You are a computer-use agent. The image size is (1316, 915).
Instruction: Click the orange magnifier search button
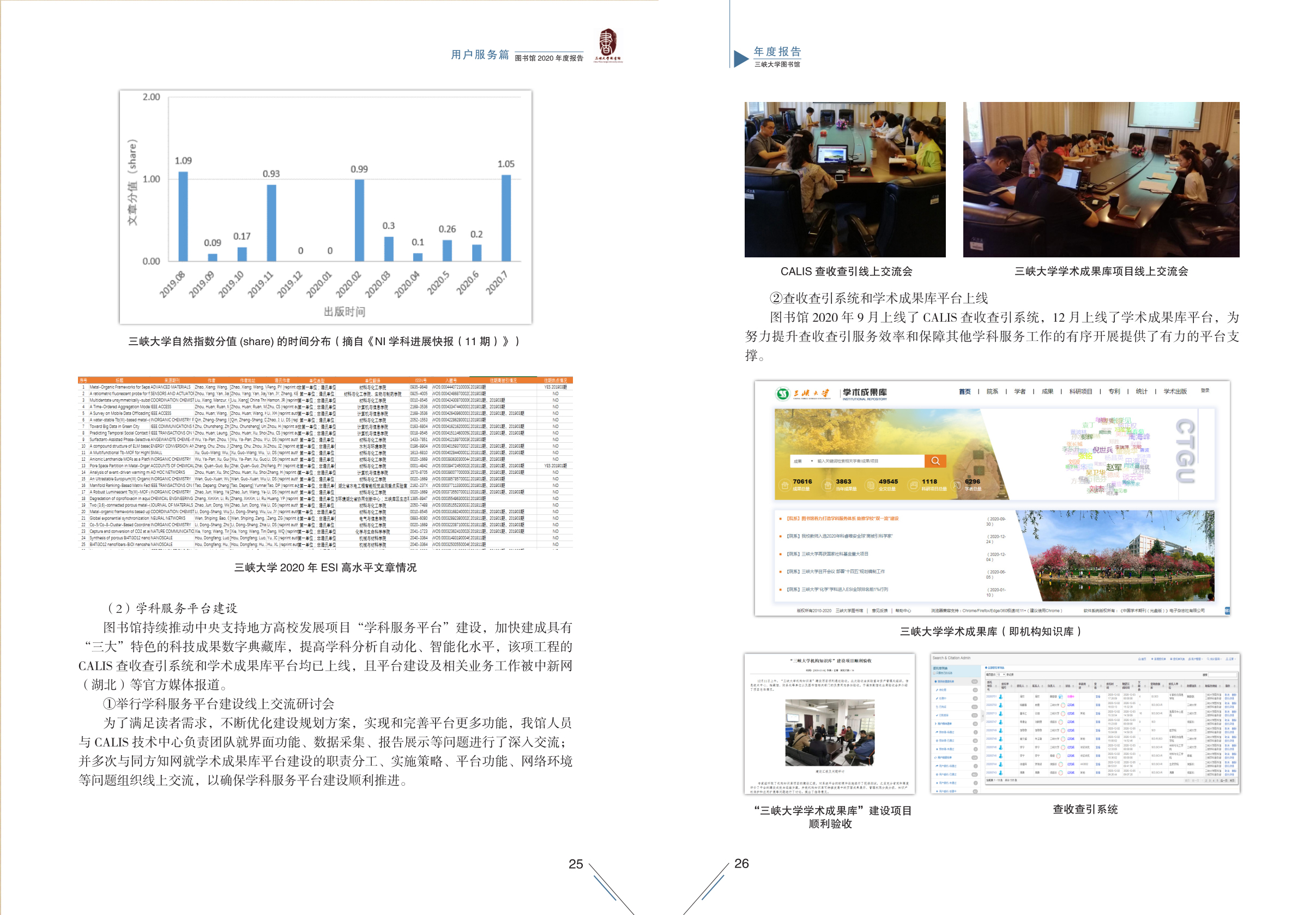(935, 461)
